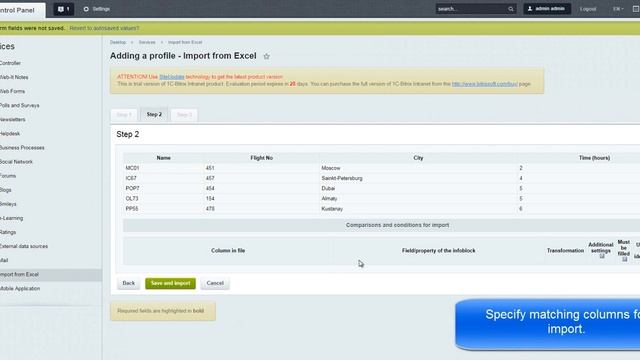
Task: Open Ratings in the sidebar
Action: [x=8, y=232]
